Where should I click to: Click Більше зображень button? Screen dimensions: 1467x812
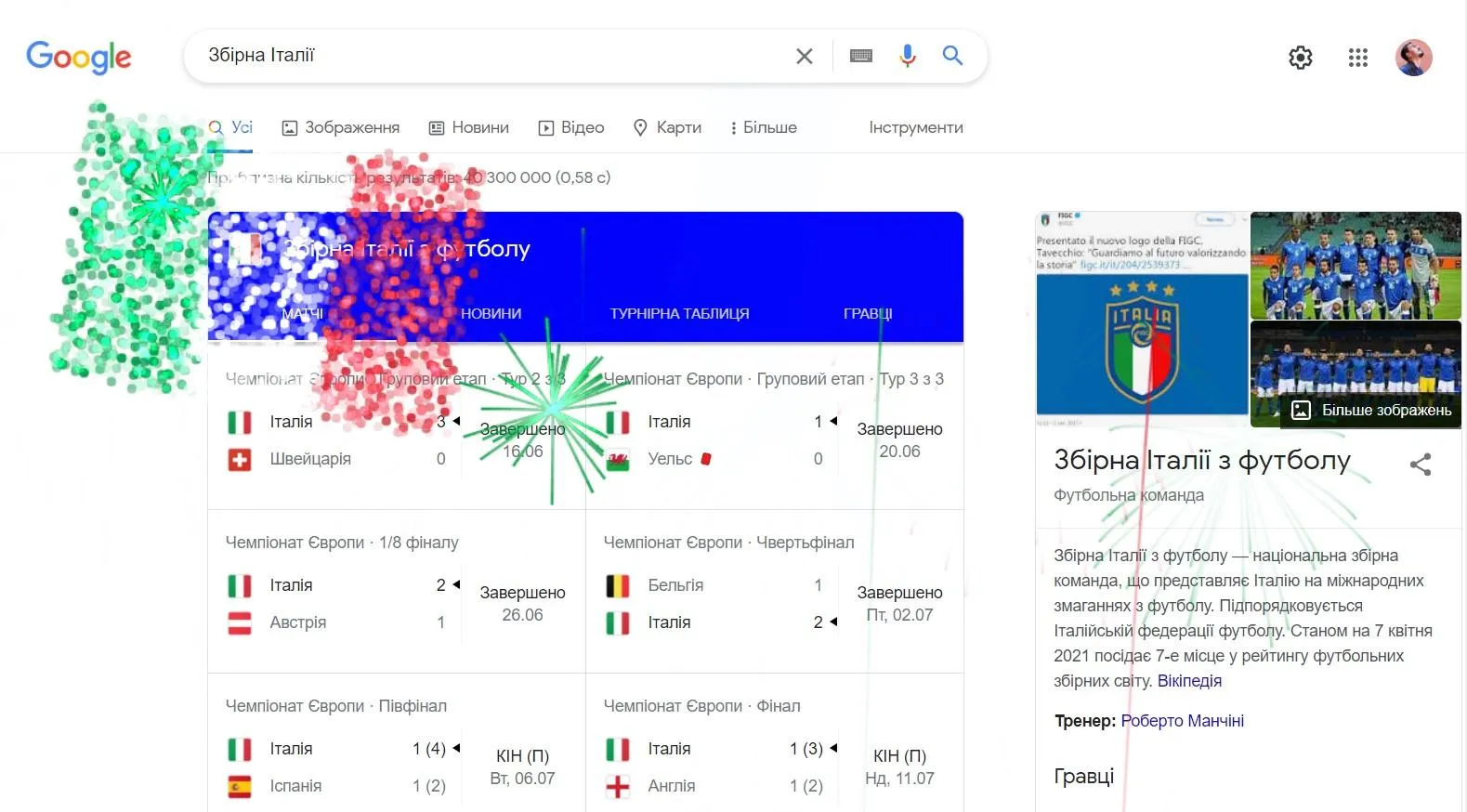tap(1371, 410)
